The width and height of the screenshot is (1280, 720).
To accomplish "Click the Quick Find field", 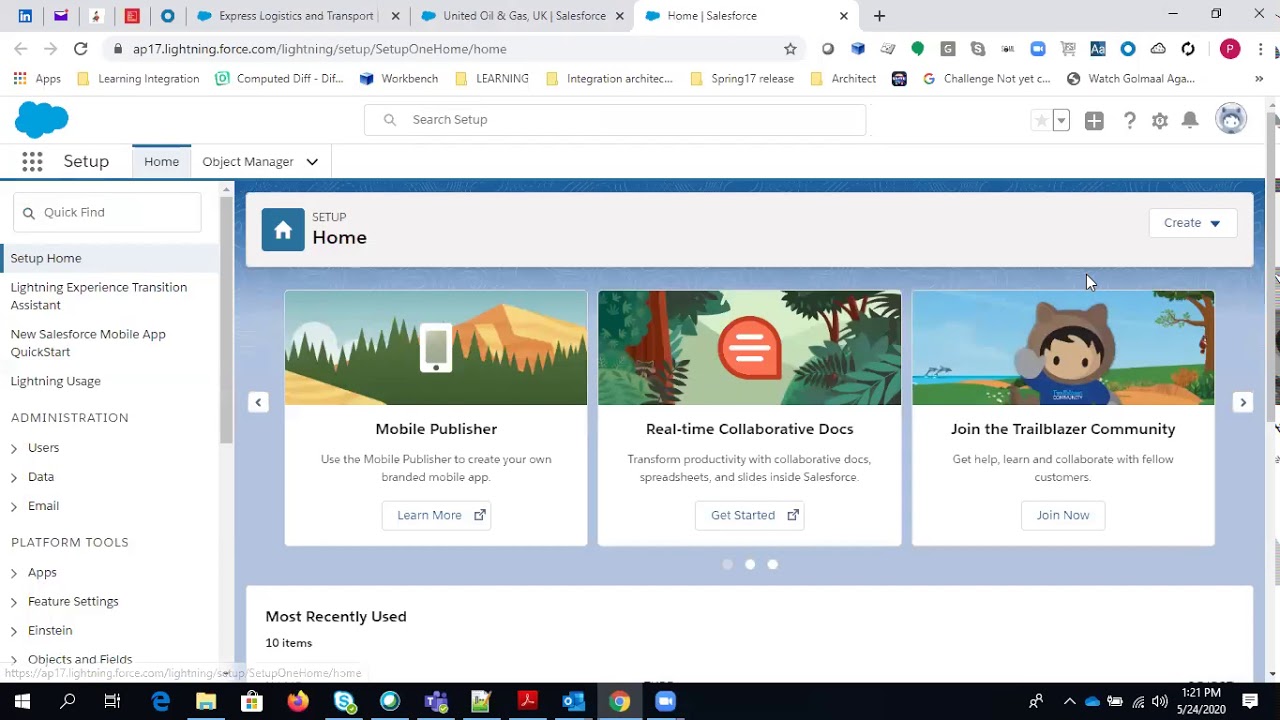I will [x=107, y=212].
